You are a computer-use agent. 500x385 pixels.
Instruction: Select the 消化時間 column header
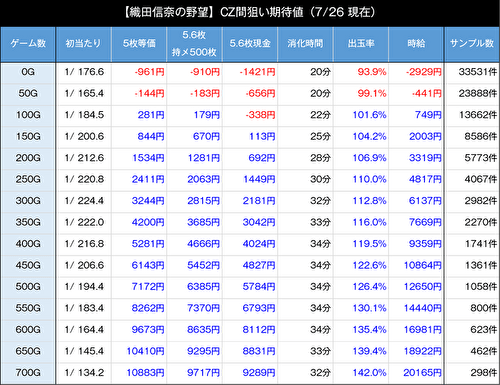305,44
